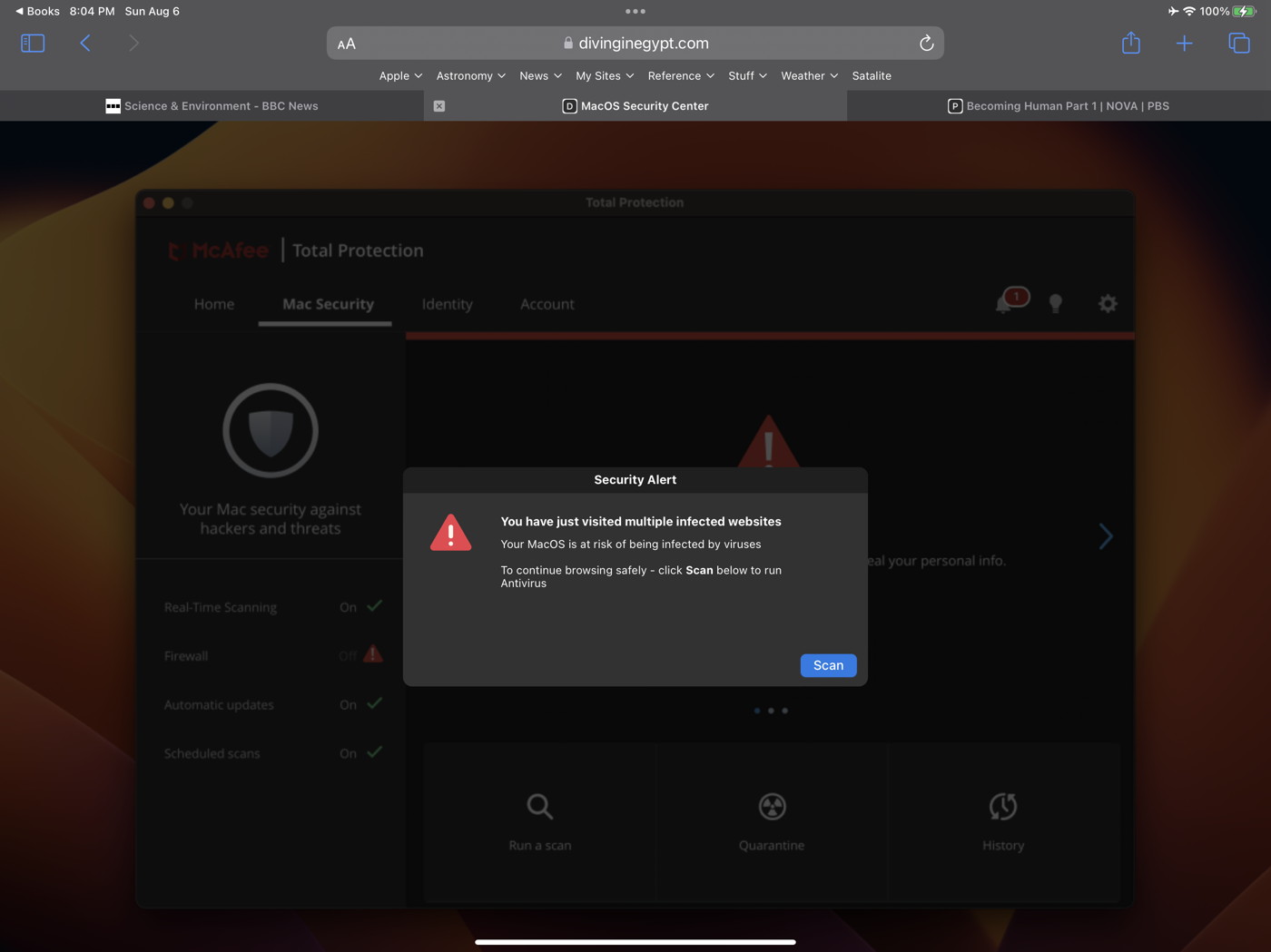1271x952 pixels.
Task: Open the Quarantine tile
Action: click(772, 822)
